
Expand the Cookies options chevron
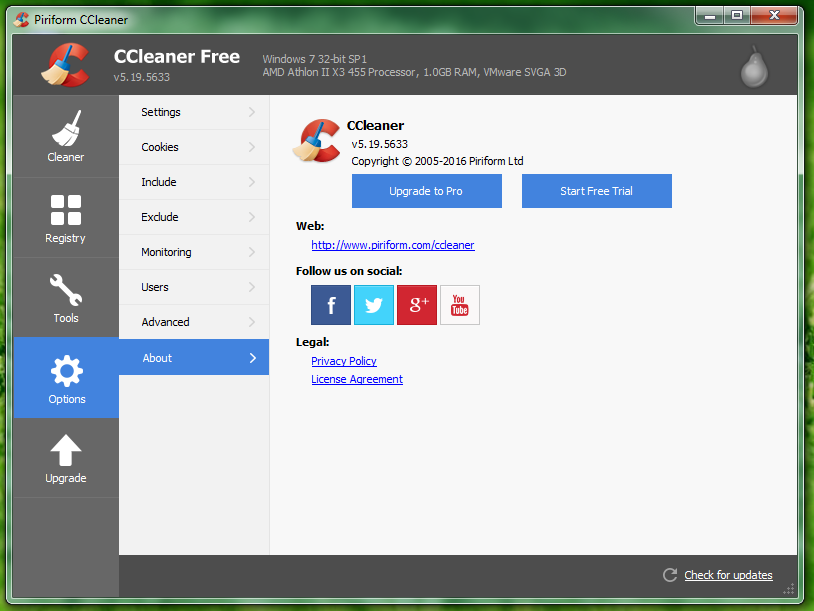click(x=252, y=147)
